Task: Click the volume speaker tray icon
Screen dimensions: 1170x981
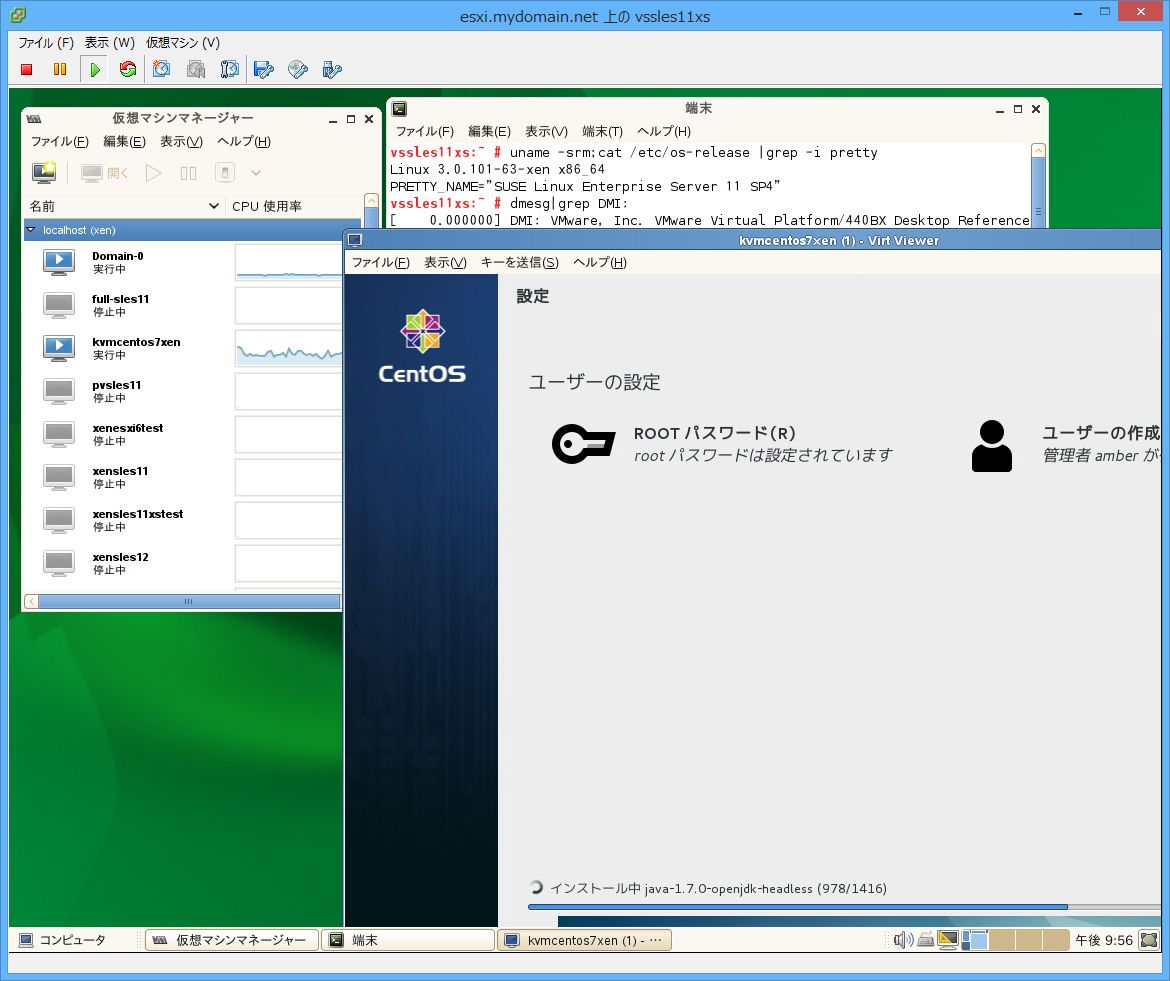Action: click(x=903, y=940)
